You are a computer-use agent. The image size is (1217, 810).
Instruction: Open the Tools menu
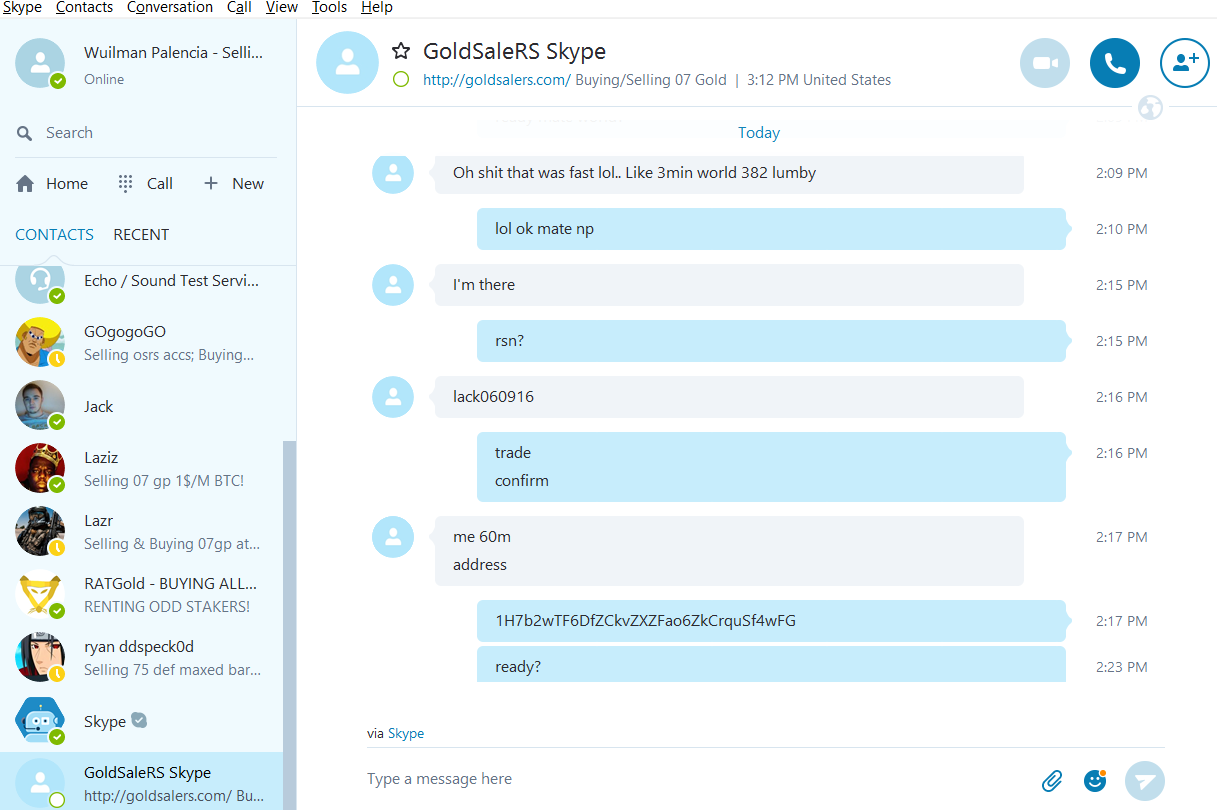point(329,8)
